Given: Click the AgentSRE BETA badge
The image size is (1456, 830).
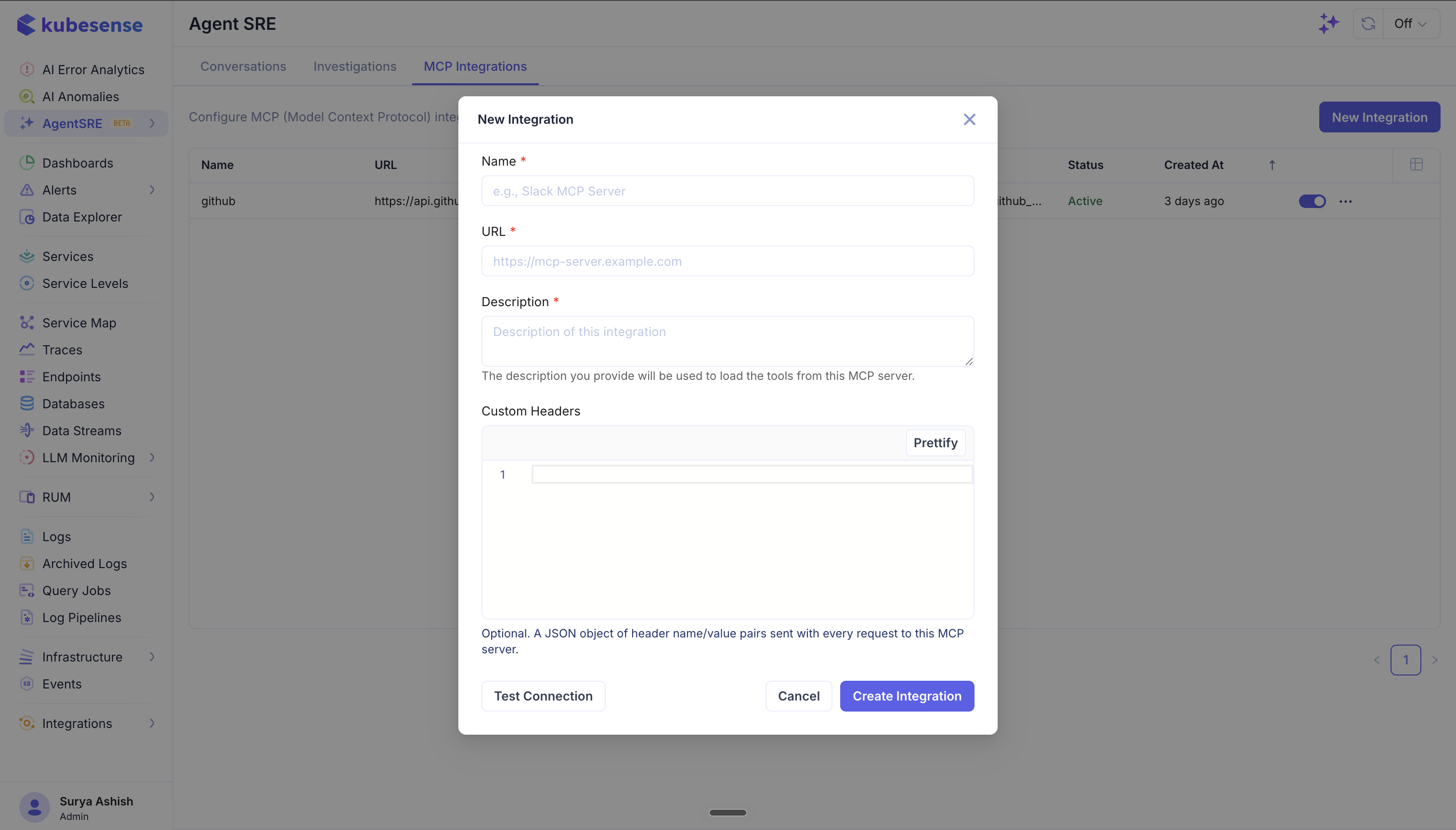Looking at the screenshot, I should click(121, 123).
